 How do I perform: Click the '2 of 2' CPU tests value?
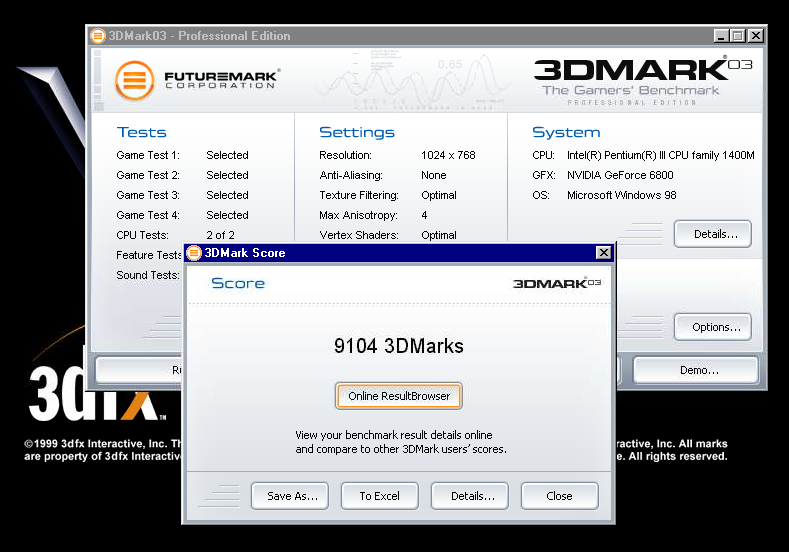pyautogui.click(x=220, y=235)
